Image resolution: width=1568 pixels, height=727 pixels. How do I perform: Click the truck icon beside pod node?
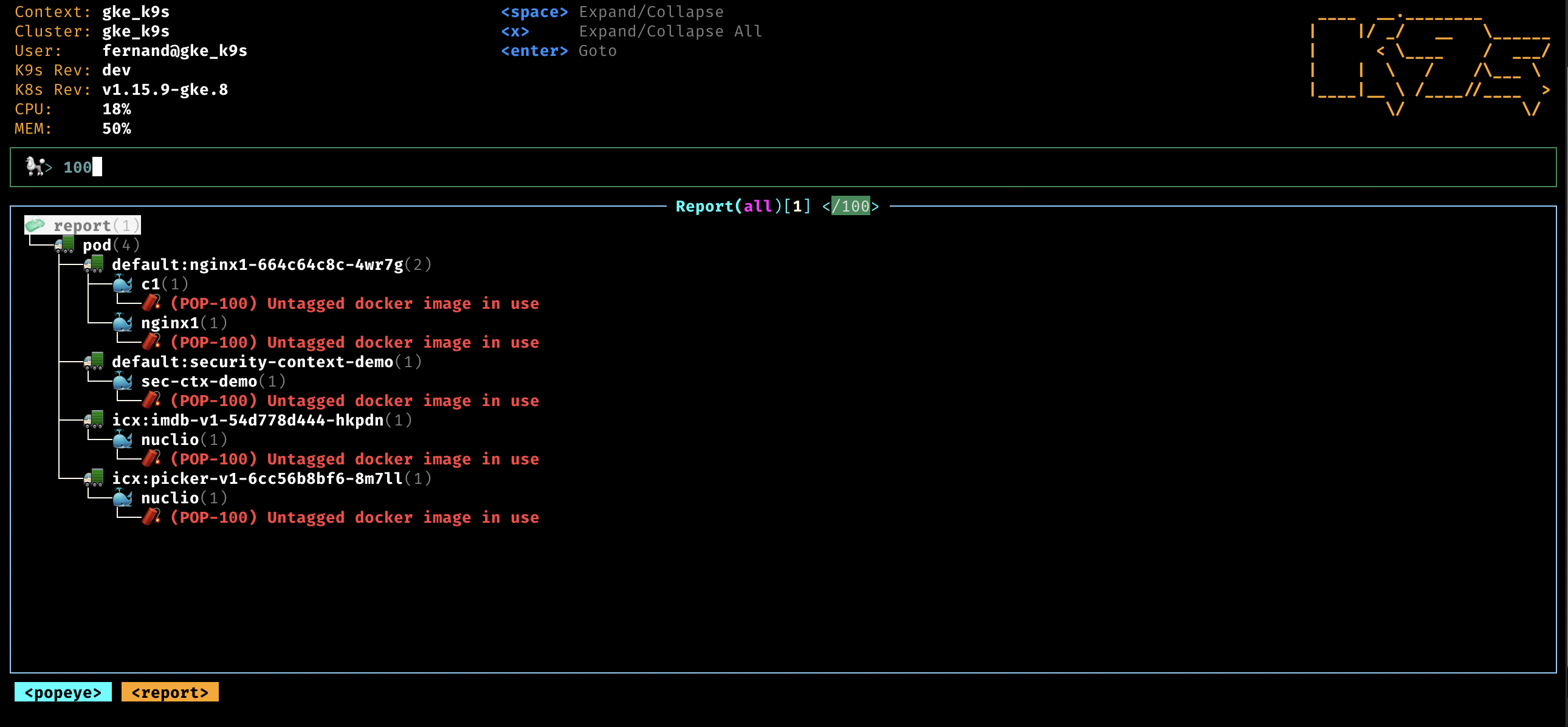[64, 245]
